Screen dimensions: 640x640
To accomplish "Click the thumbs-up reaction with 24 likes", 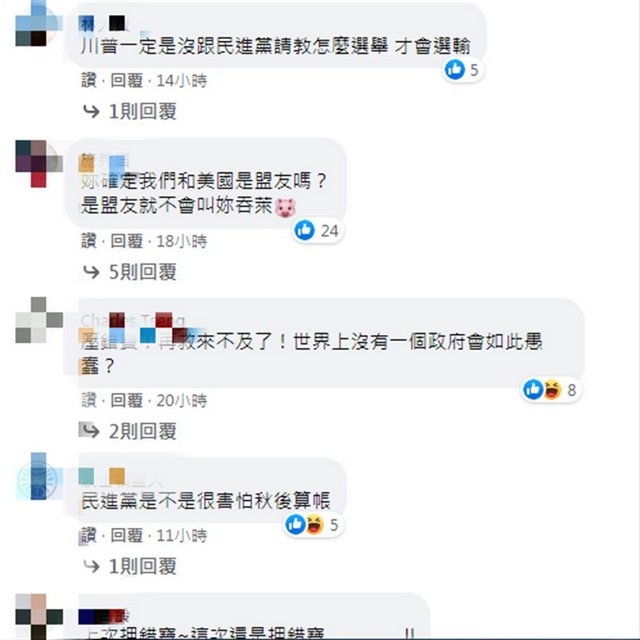I will pos(304,230).
